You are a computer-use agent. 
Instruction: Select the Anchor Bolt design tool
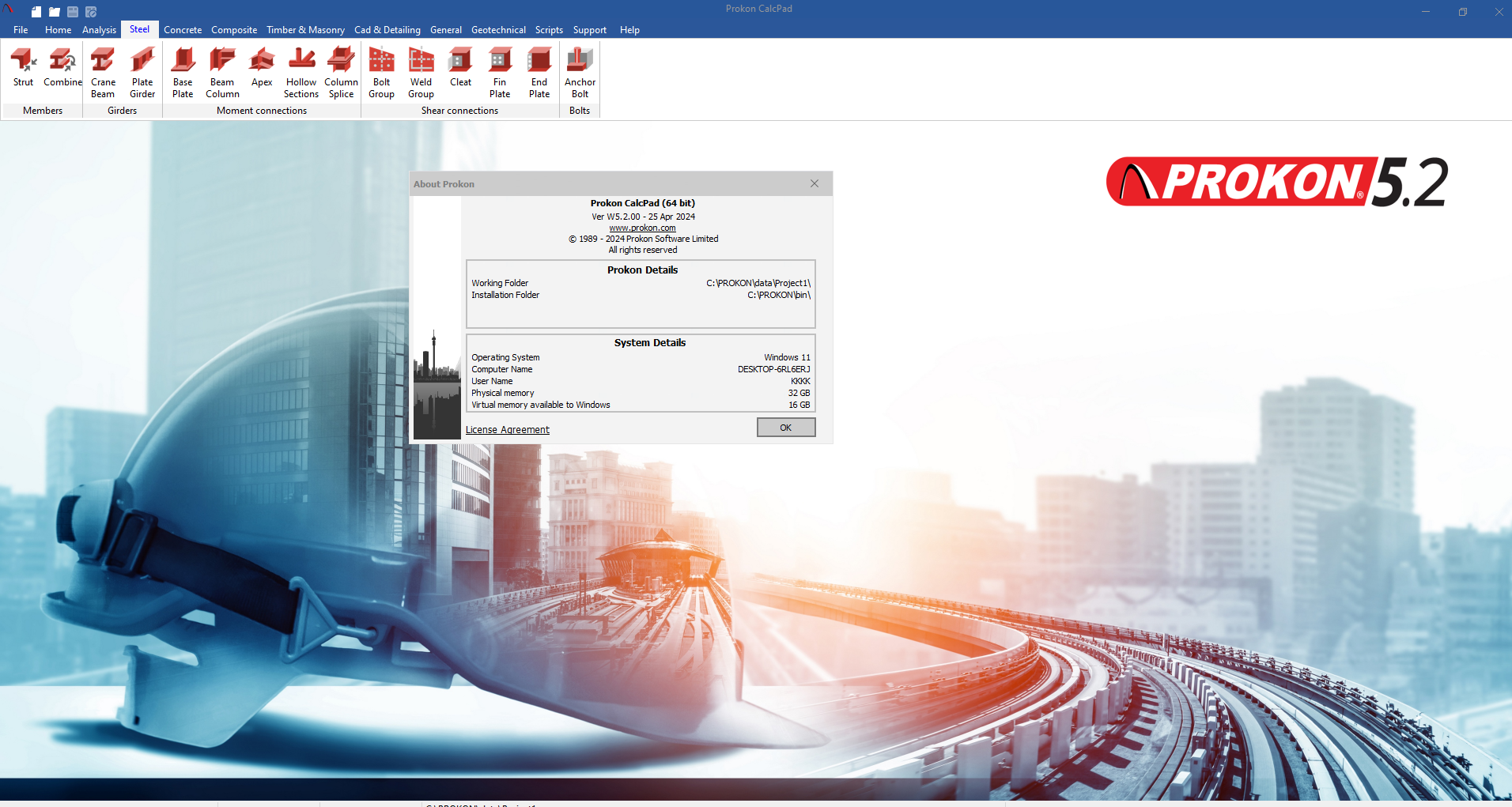(x=580, y=72)
